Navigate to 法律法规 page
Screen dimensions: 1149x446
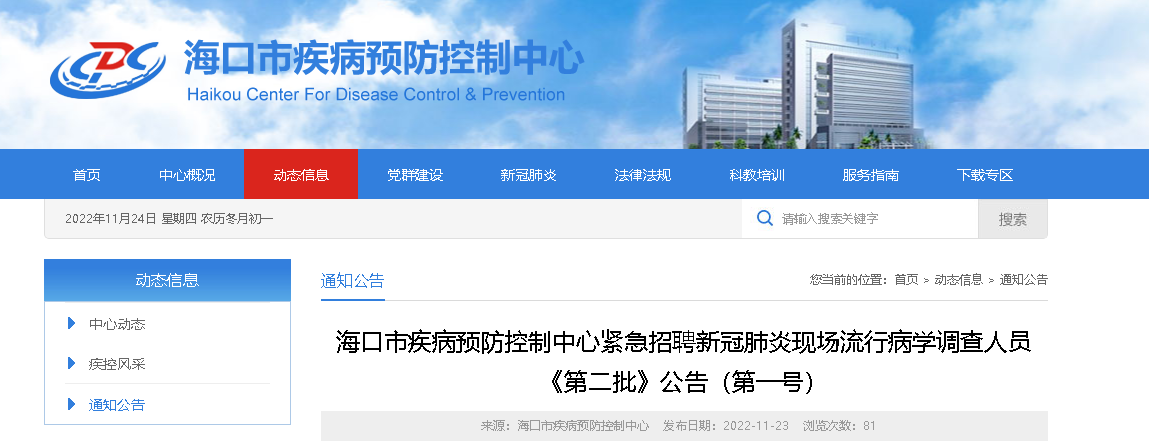tap(643, 175)
